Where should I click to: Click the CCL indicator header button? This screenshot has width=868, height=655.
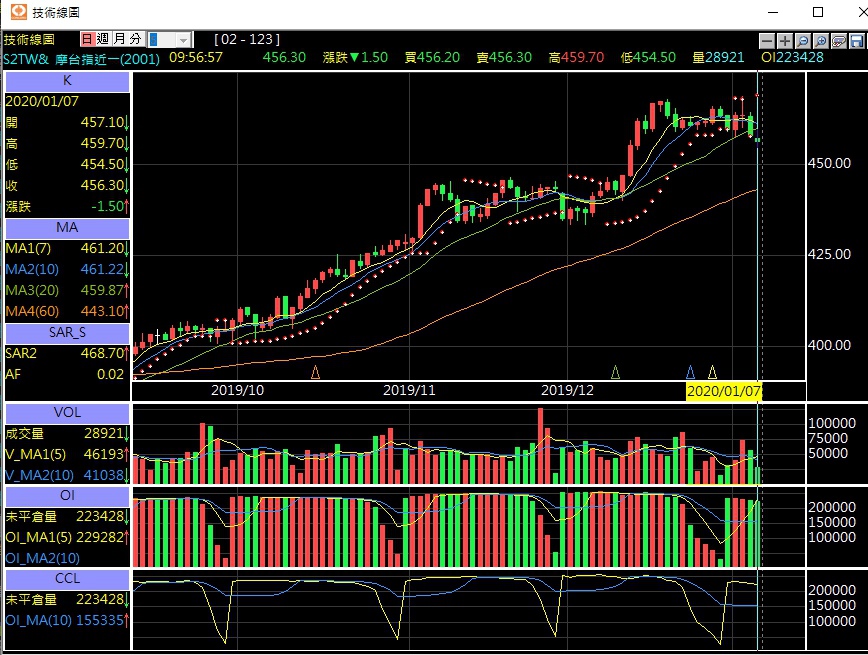point(67,579)
